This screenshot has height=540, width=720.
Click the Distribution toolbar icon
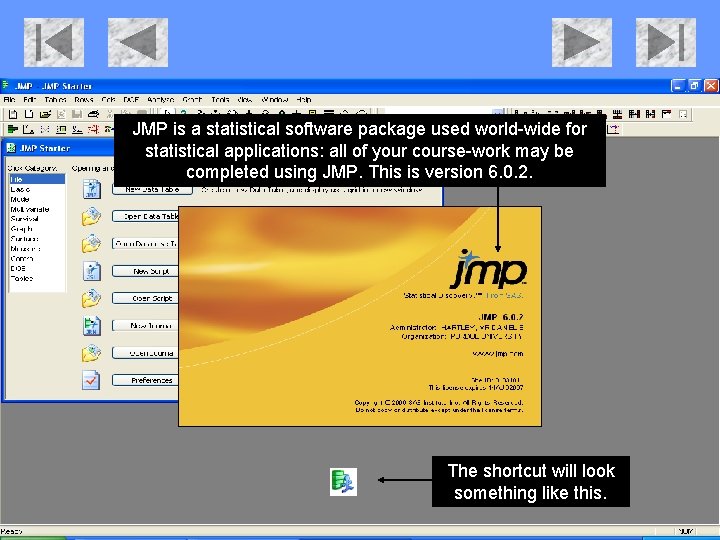point(13,129)
